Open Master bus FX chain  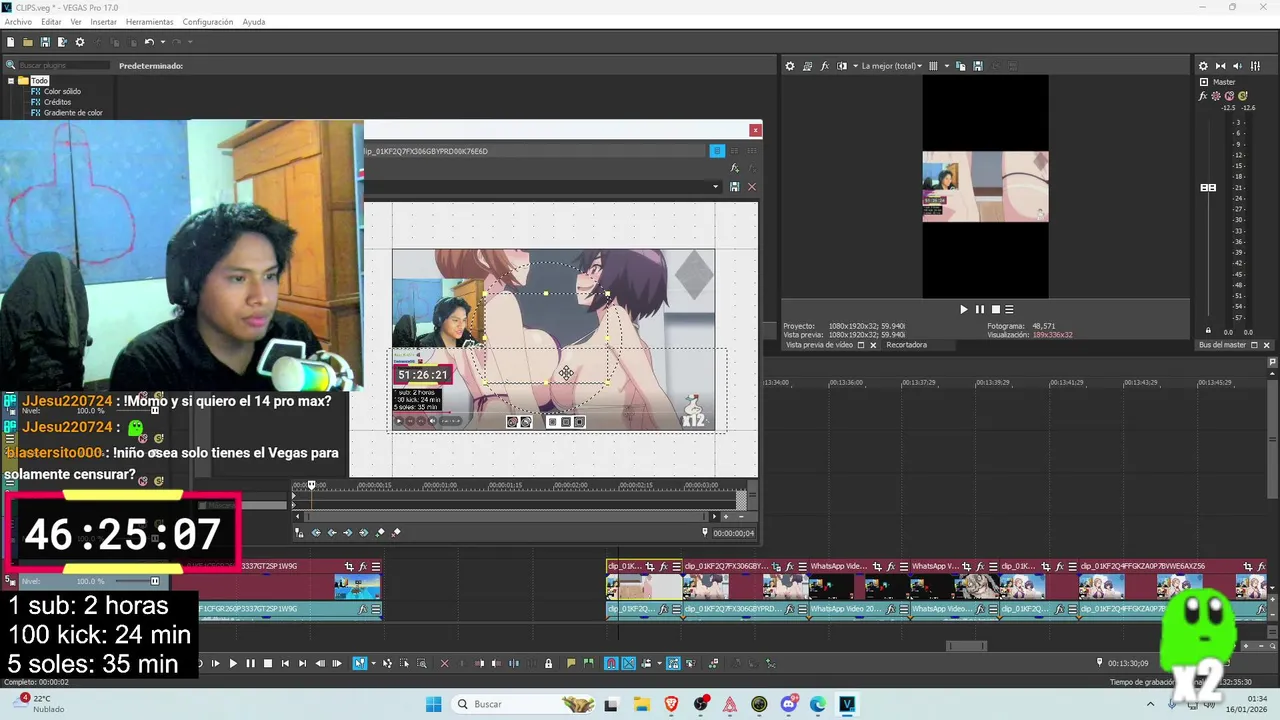coord(1204,97)
